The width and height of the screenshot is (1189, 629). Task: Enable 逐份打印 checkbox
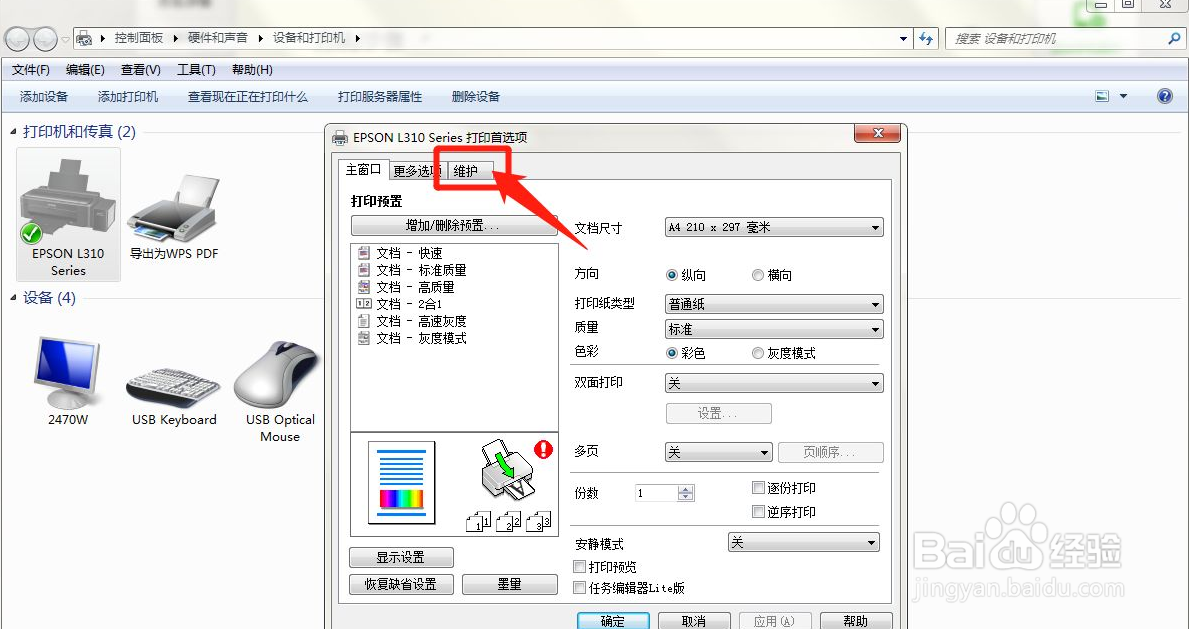point(758,488)
